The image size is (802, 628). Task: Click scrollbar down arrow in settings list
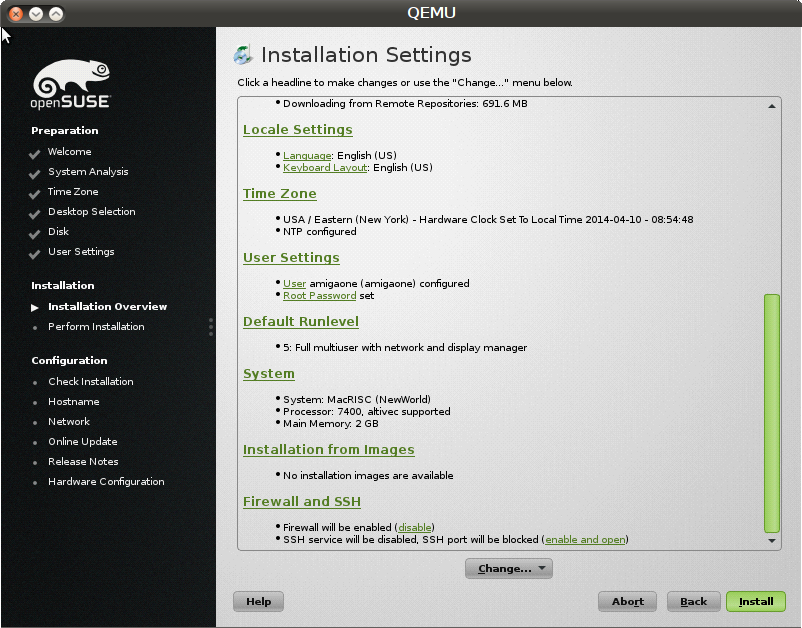coord(771,540)
